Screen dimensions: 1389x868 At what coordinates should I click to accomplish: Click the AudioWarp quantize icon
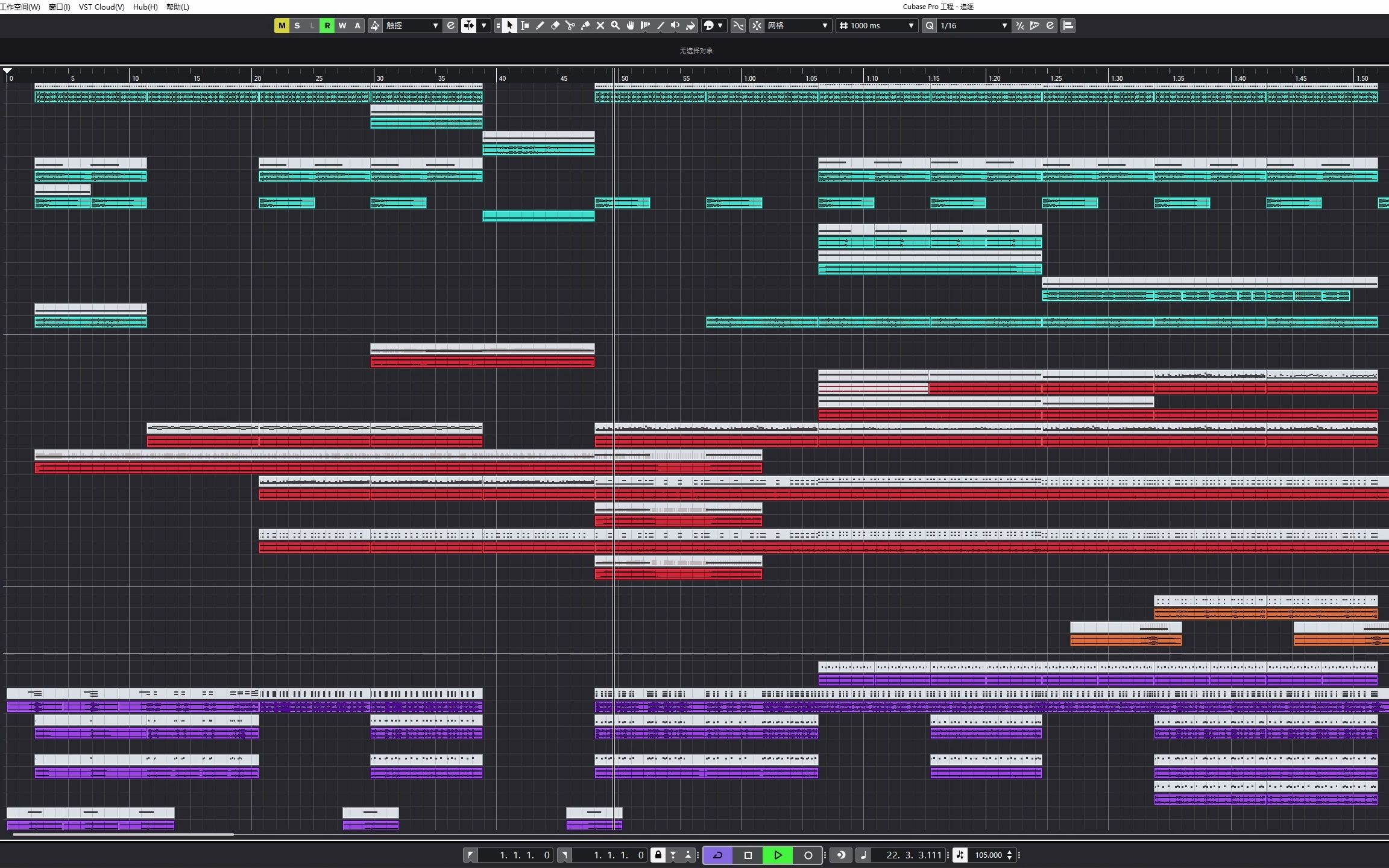click(x=1035, y=25)
